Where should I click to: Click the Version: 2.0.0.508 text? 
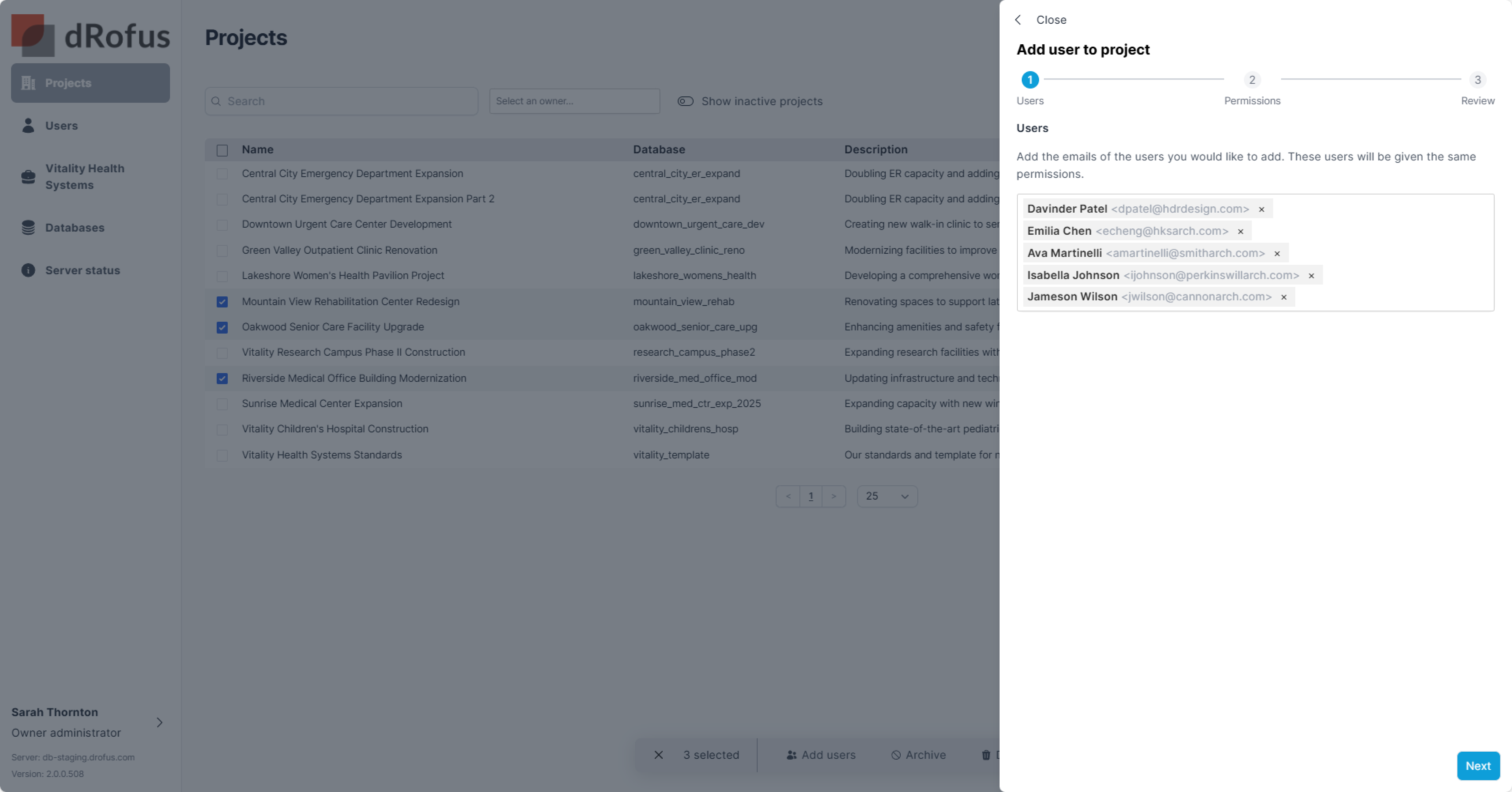[47, 774]
